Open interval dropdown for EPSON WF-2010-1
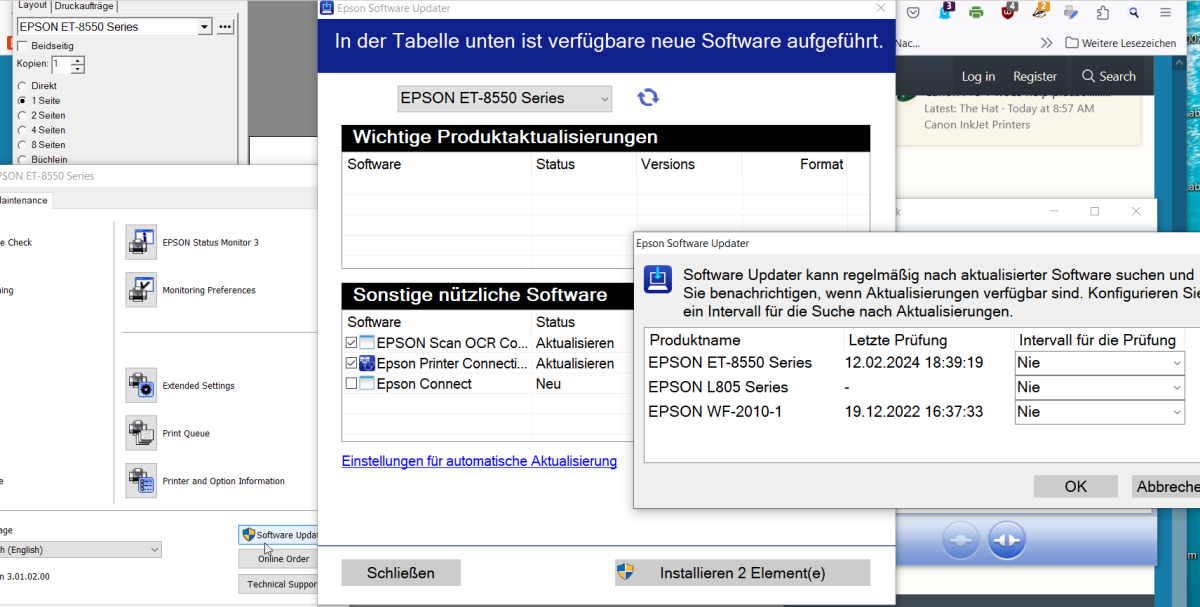 1099,412
